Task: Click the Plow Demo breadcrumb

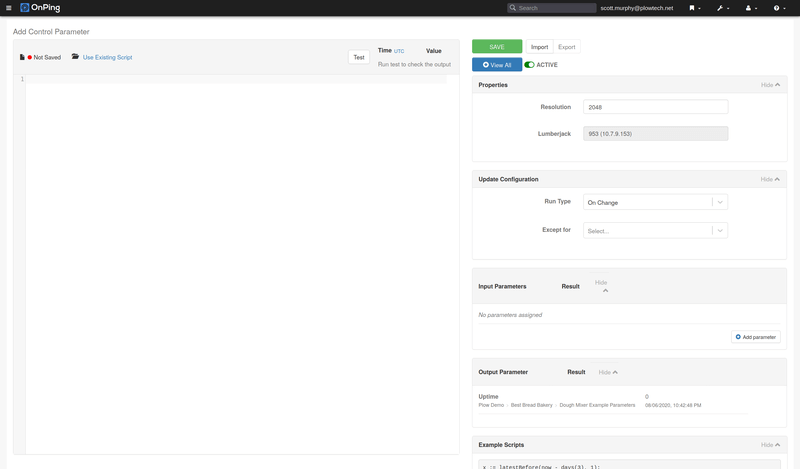Action: [491, 405]
